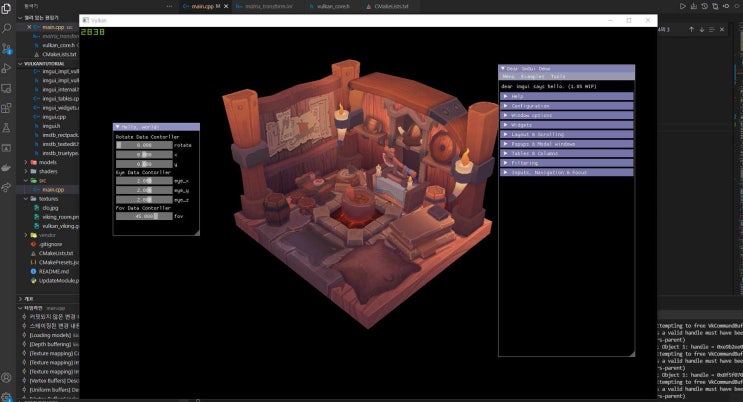Collapse the Hello, world! ImGui window
This screenshot has height=402, width=743.
point(117,127)
